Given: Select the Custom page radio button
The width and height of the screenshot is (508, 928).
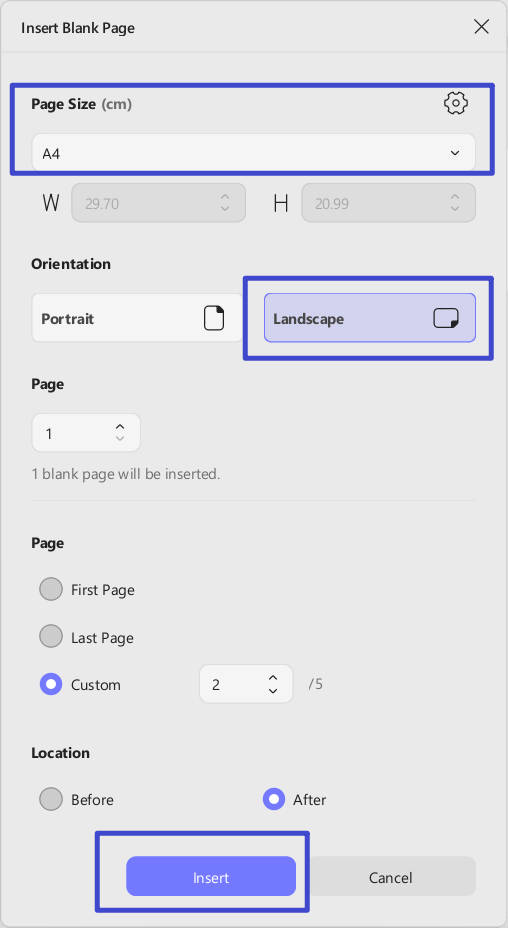Looking at the screenshot, I should click(51, 684).
